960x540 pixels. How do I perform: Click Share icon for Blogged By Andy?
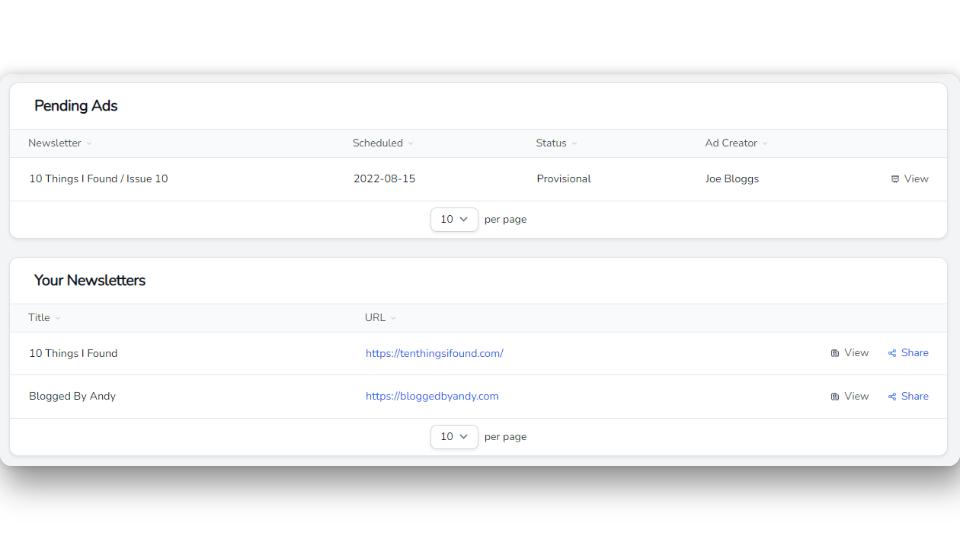pyautogui.click(x=892, y=396)
